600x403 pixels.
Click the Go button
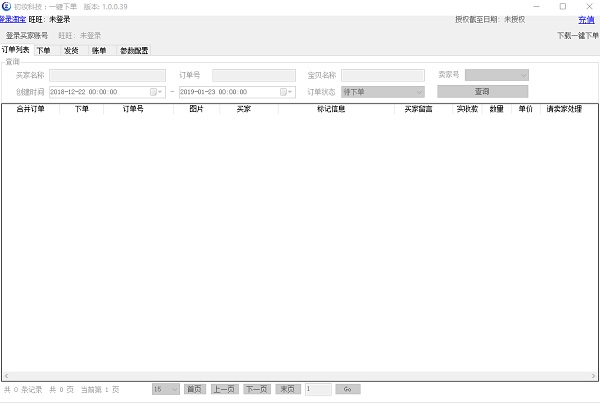tap(348, 389)
